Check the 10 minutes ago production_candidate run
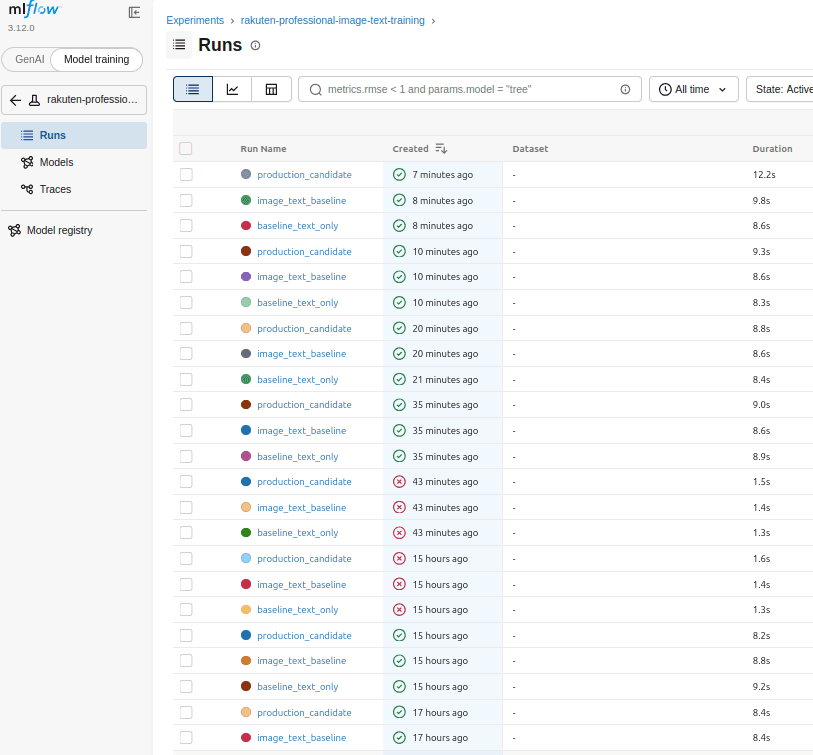813x755 pixels. tap(186, 251)
